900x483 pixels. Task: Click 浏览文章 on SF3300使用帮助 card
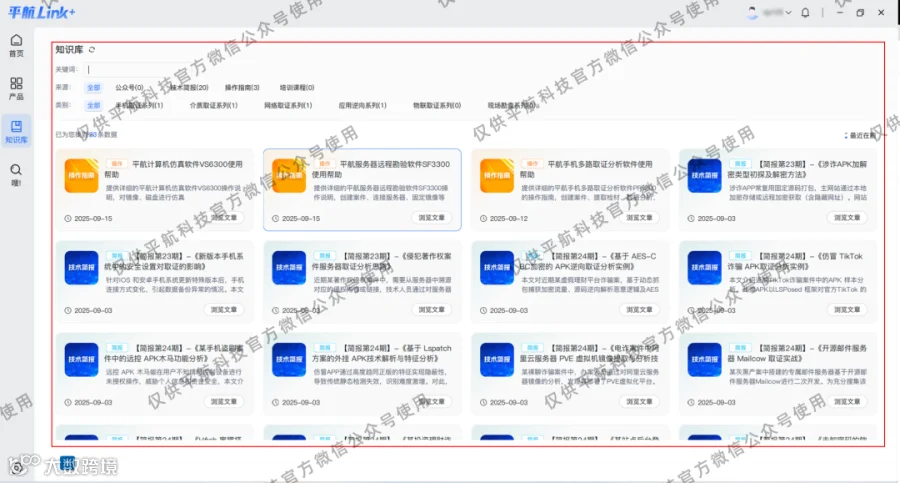pos(432,218)
